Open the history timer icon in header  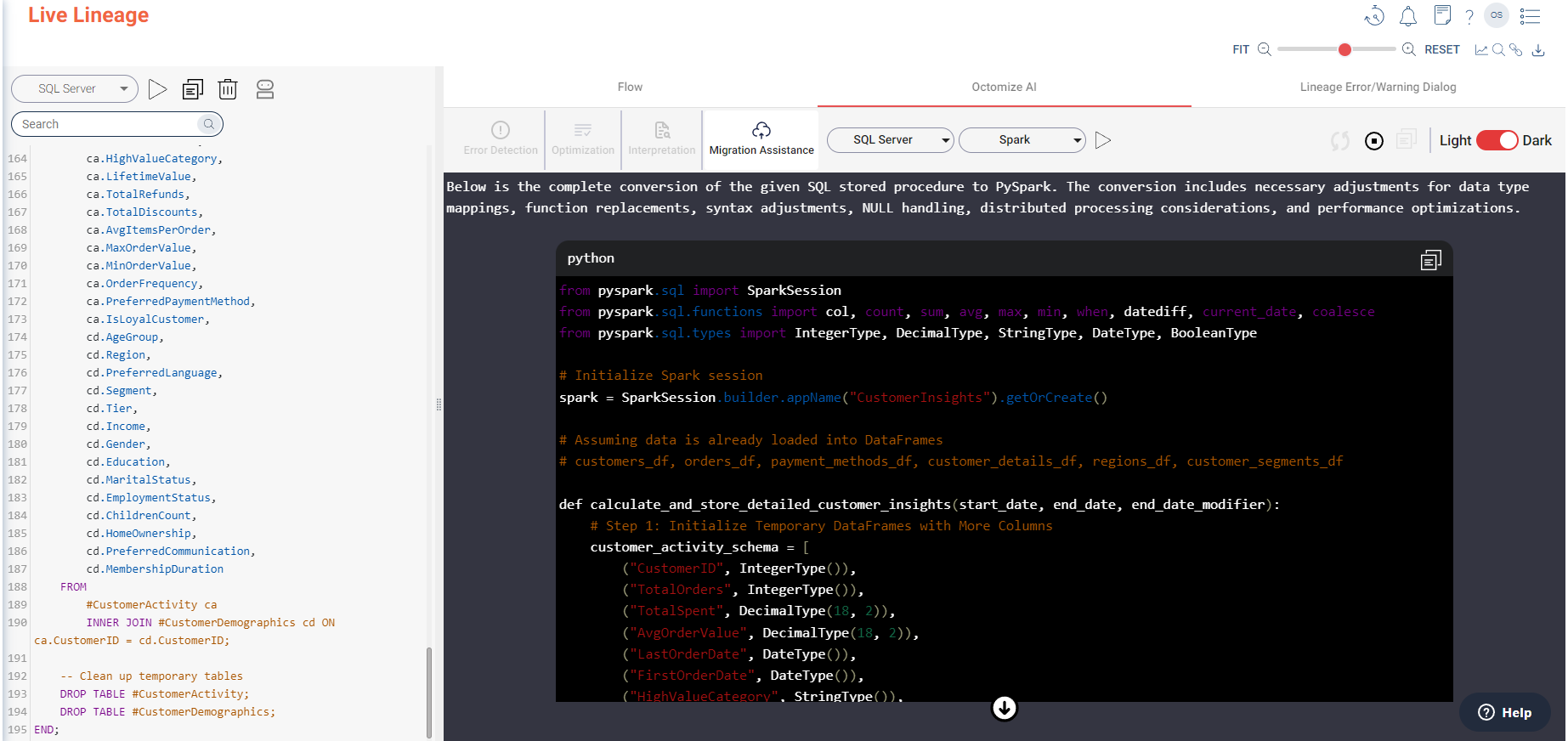click(1374, 16)
